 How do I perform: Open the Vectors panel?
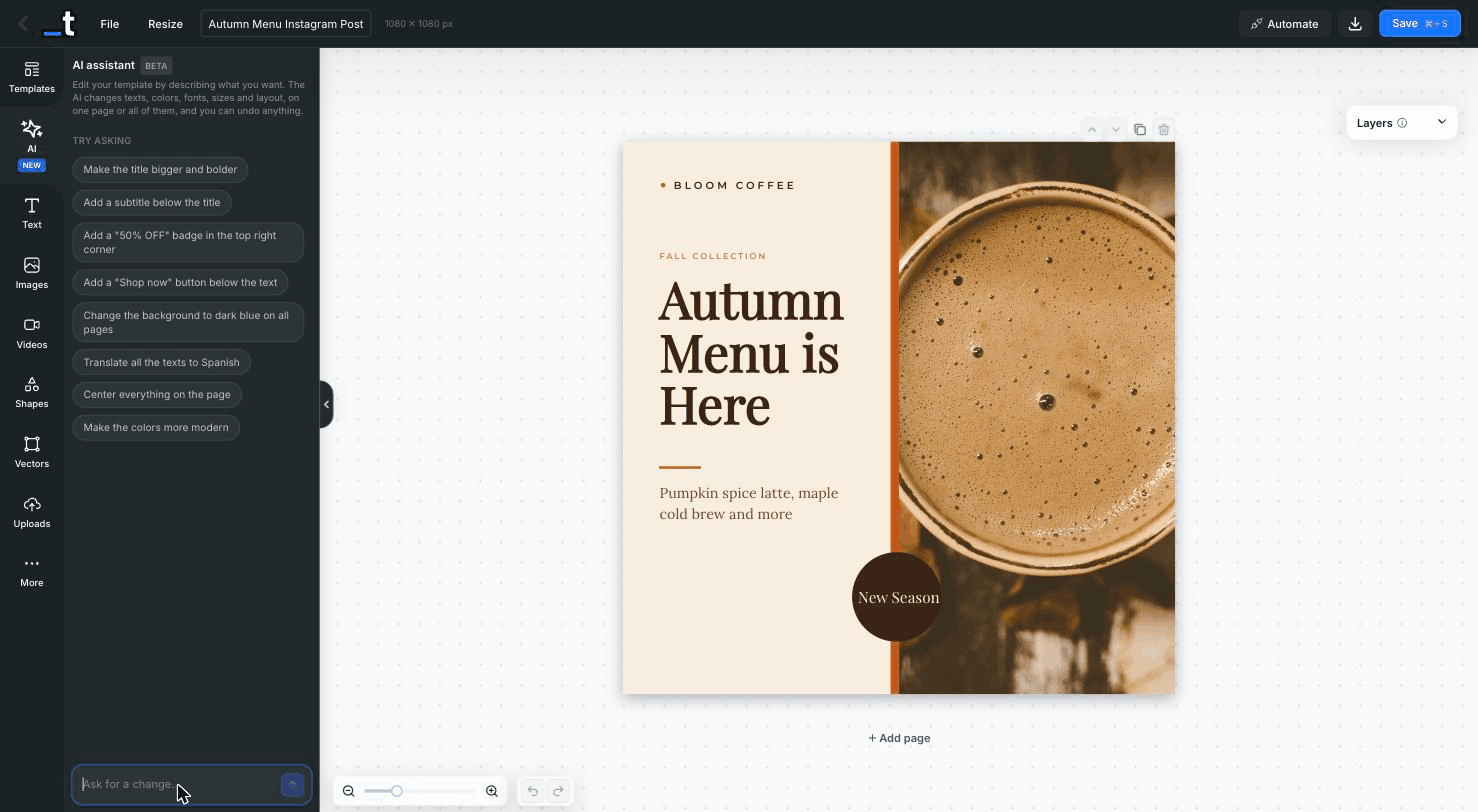[32, 452]
